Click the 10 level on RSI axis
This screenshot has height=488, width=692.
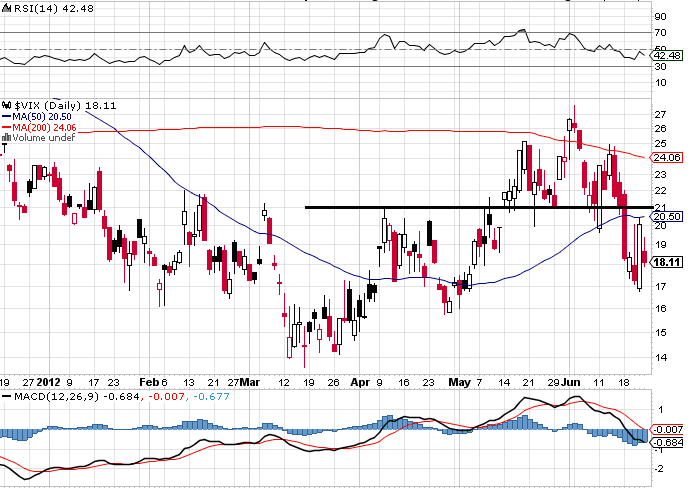pos(661,83)
